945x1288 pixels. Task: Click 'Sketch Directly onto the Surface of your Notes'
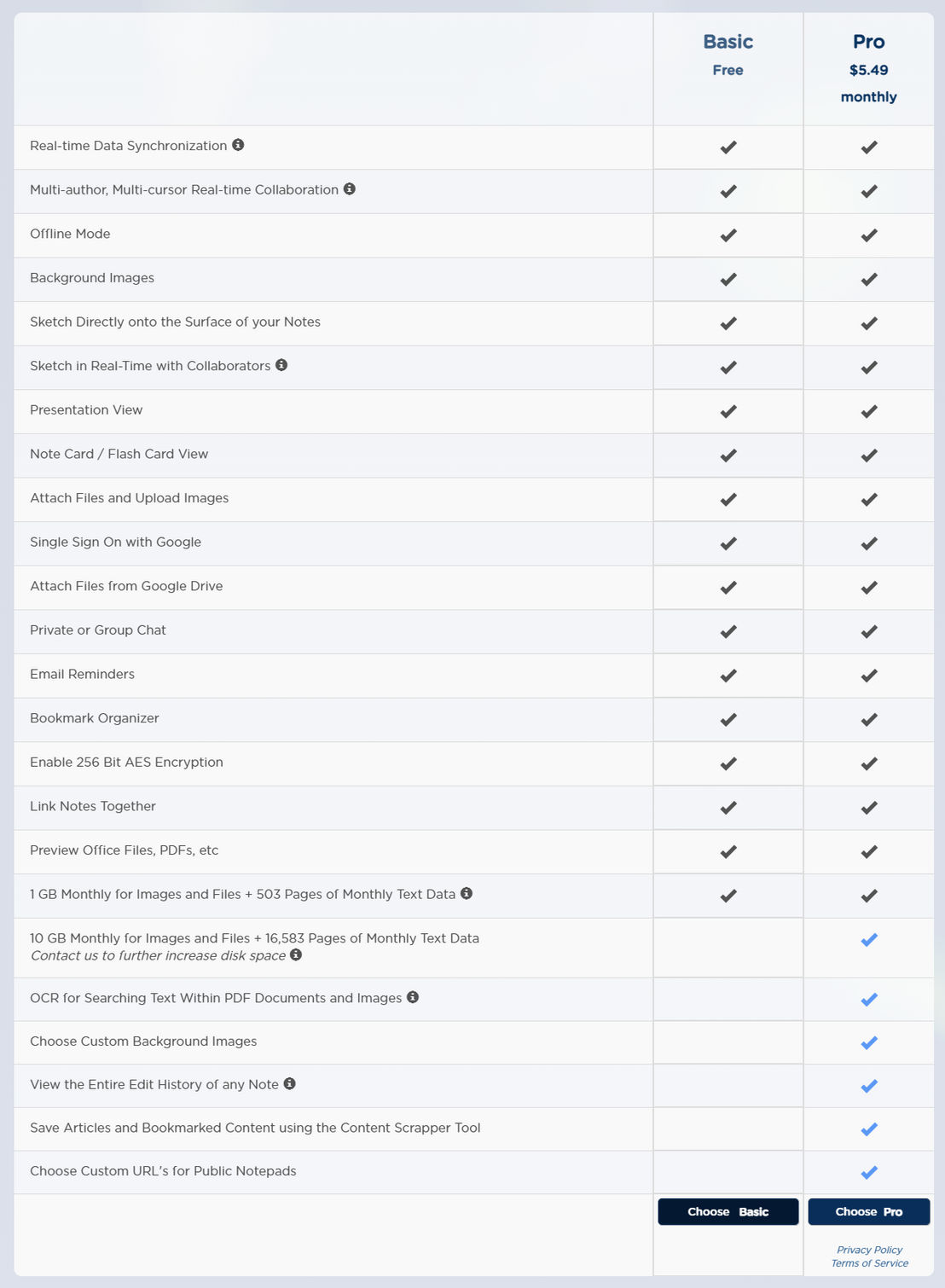click(x=175, y=322)
